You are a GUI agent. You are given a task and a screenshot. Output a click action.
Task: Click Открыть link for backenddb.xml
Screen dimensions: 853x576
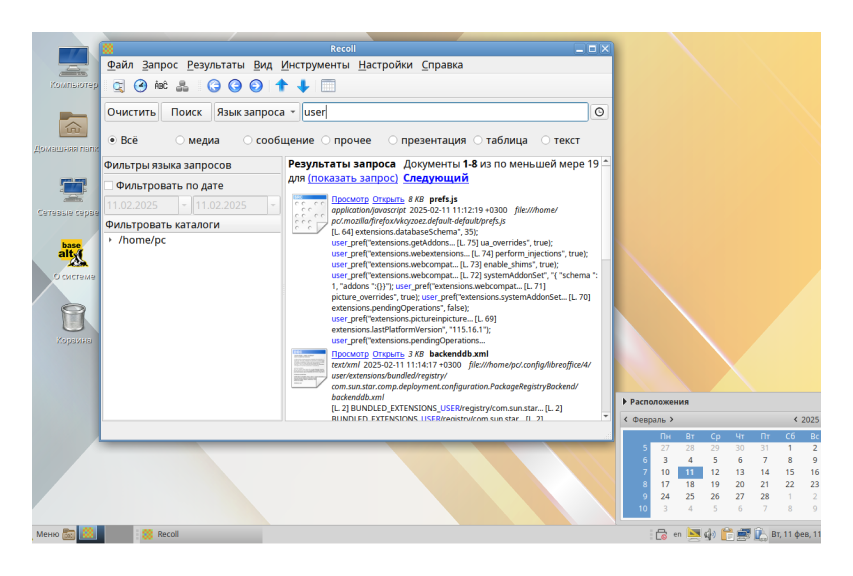pos(388,354)
